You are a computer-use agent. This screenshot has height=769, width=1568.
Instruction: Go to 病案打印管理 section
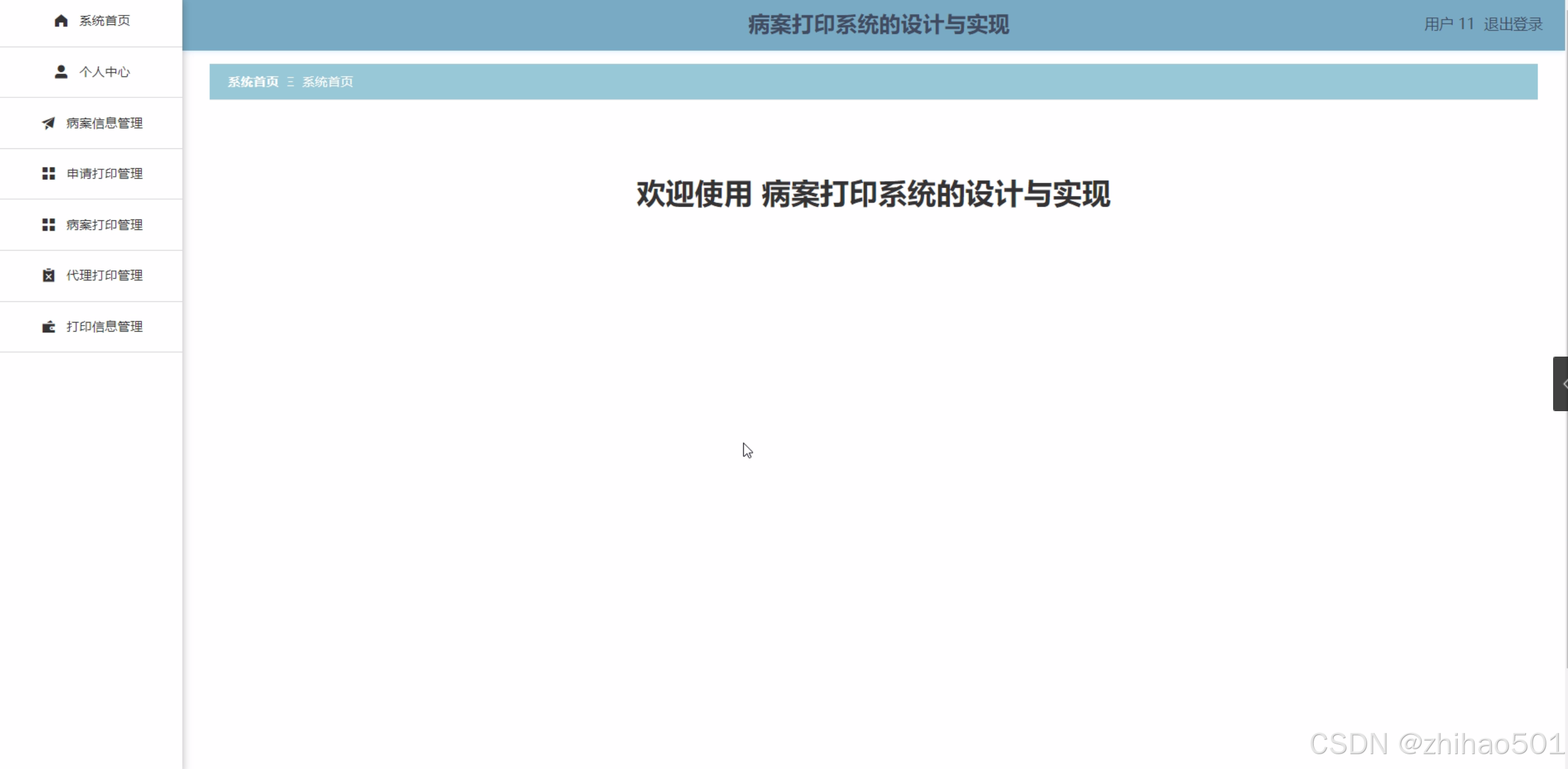pos(104,224)
